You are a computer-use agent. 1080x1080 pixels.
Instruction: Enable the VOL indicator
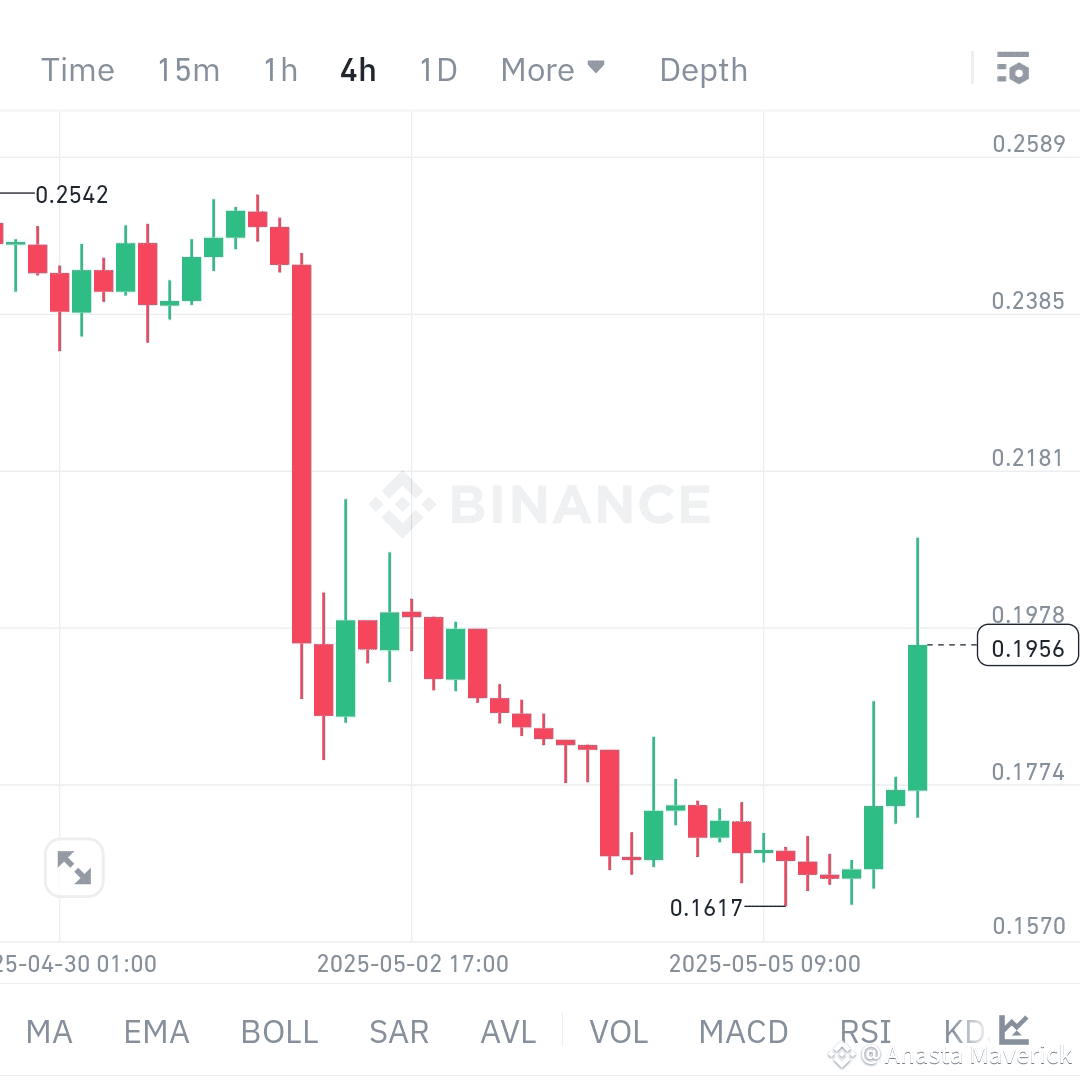(619, 1031)
